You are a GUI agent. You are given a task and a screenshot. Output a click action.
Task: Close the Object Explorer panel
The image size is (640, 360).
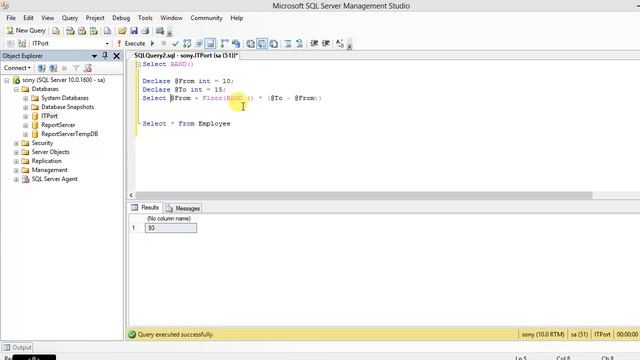[116, 56]
